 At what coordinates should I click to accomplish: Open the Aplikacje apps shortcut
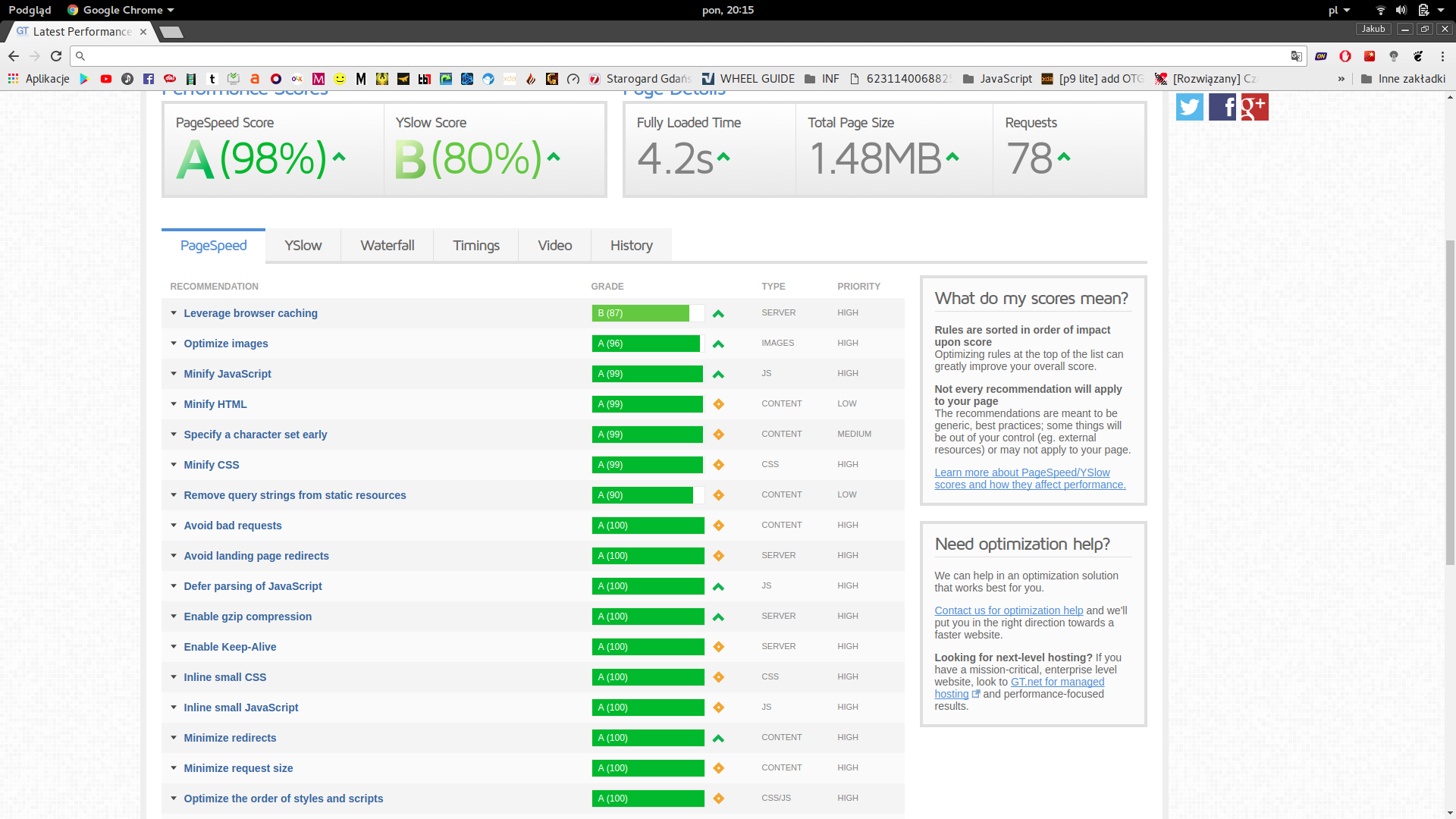coord(38,79)
